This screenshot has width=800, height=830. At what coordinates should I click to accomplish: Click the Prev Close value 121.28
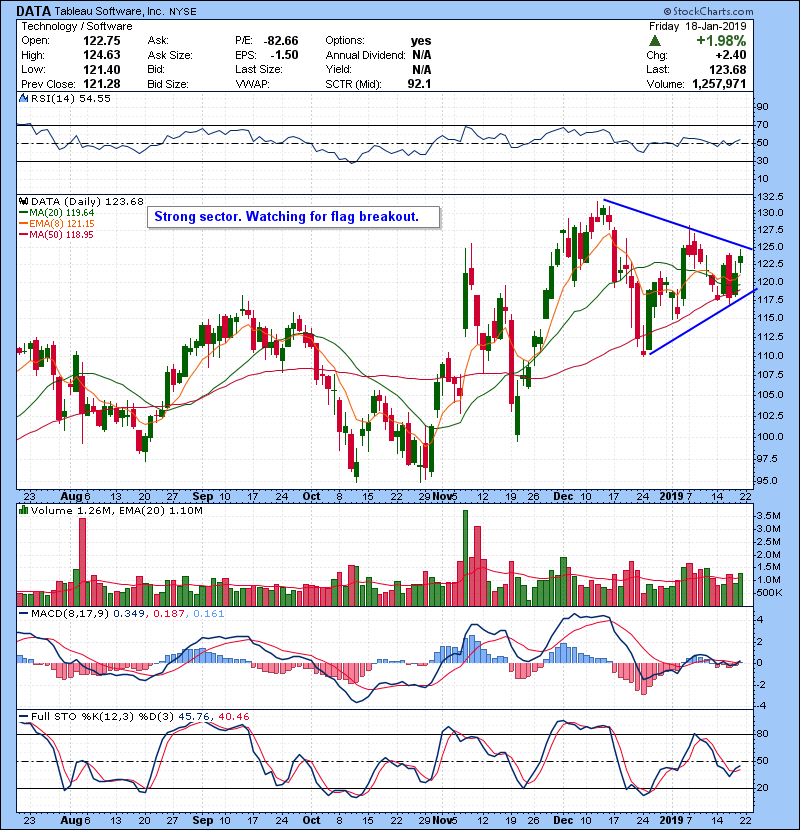[x=102, y=84]
